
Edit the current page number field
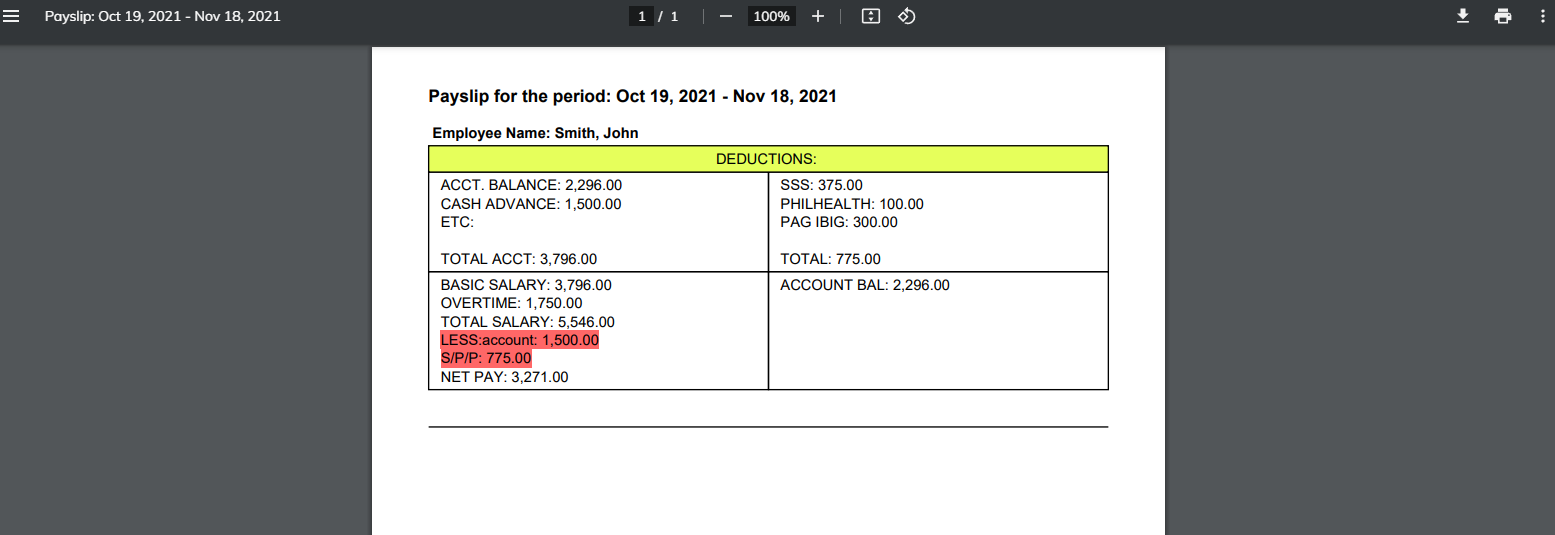(641, 16)
